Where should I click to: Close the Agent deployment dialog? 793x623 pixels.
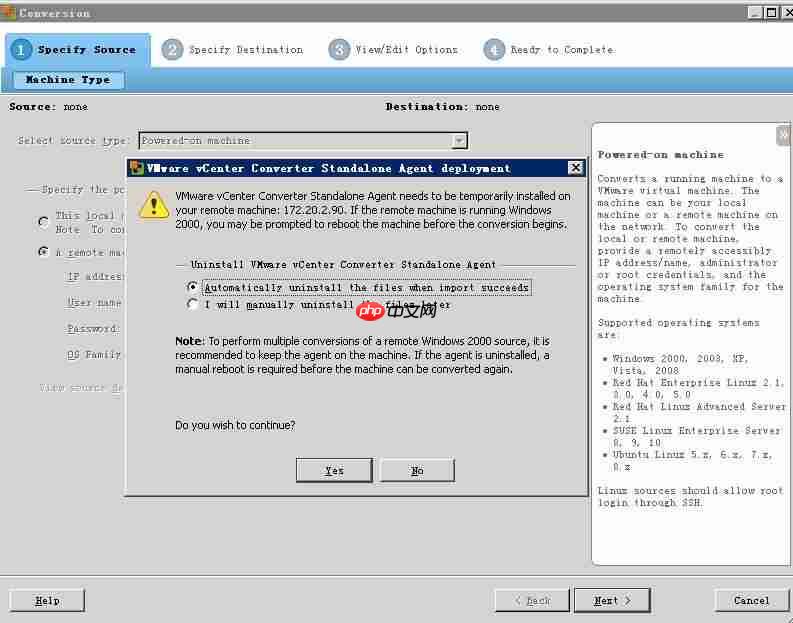tap(575, 168)
